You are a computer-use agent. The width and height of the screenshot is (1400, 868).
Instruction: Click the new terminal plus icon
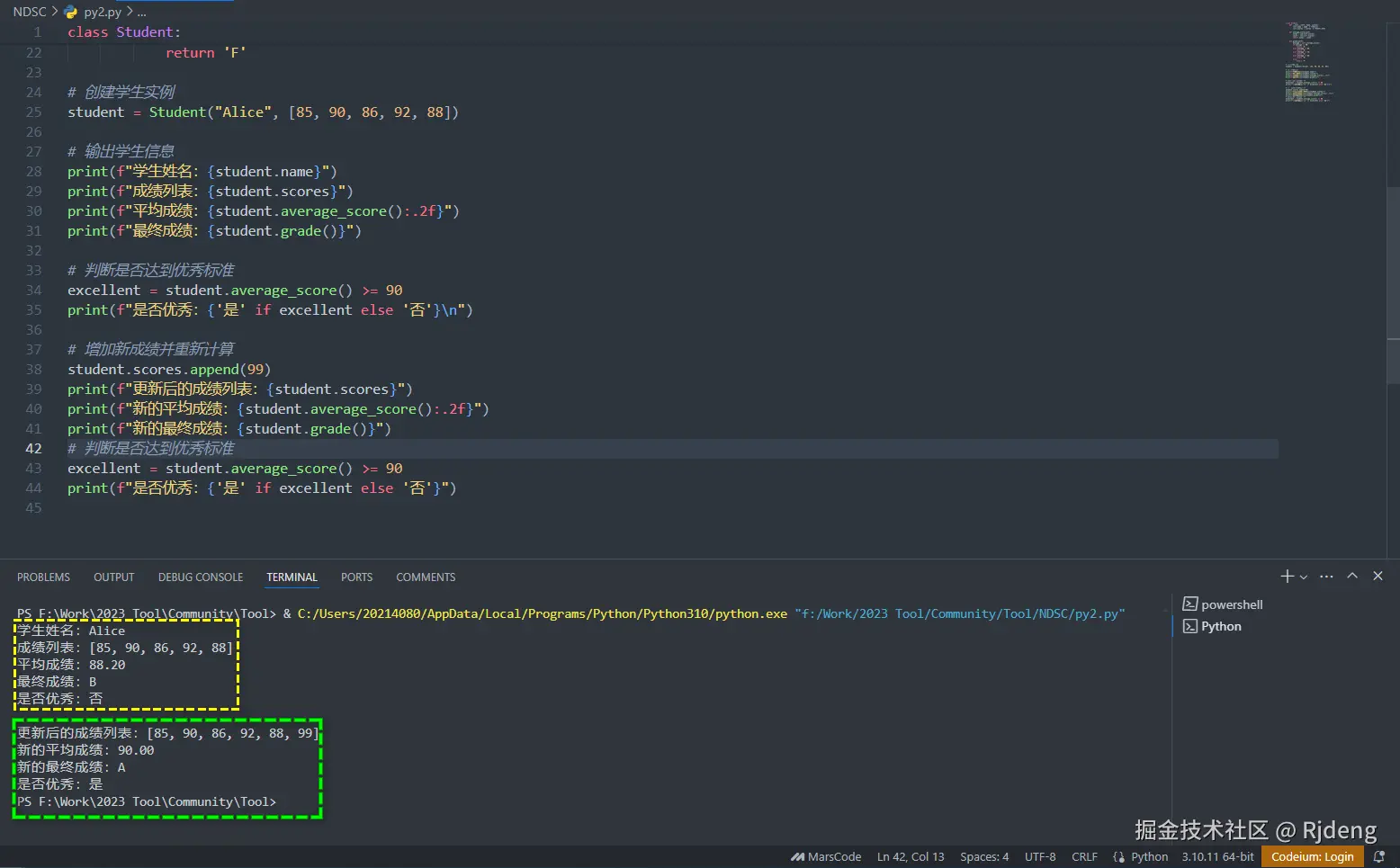1287,577
